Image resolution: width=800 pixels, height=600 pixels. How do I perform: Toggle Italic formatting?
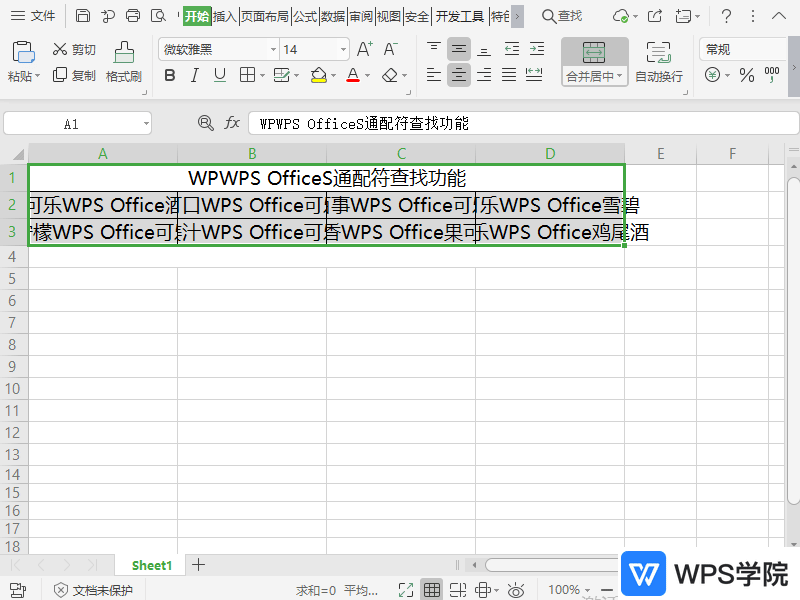pos(194,76)
